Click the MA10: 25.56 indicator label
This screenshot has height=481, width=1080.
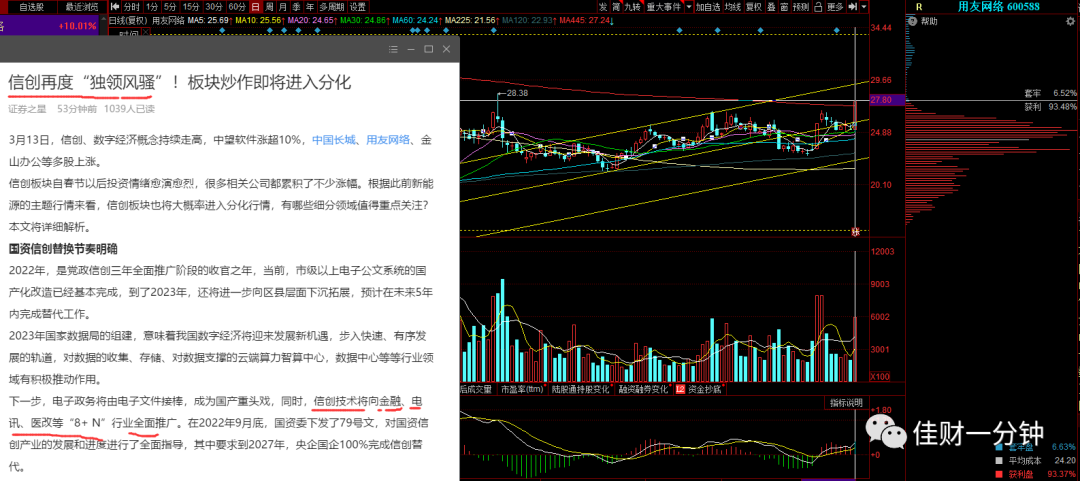tap(258, 21)
